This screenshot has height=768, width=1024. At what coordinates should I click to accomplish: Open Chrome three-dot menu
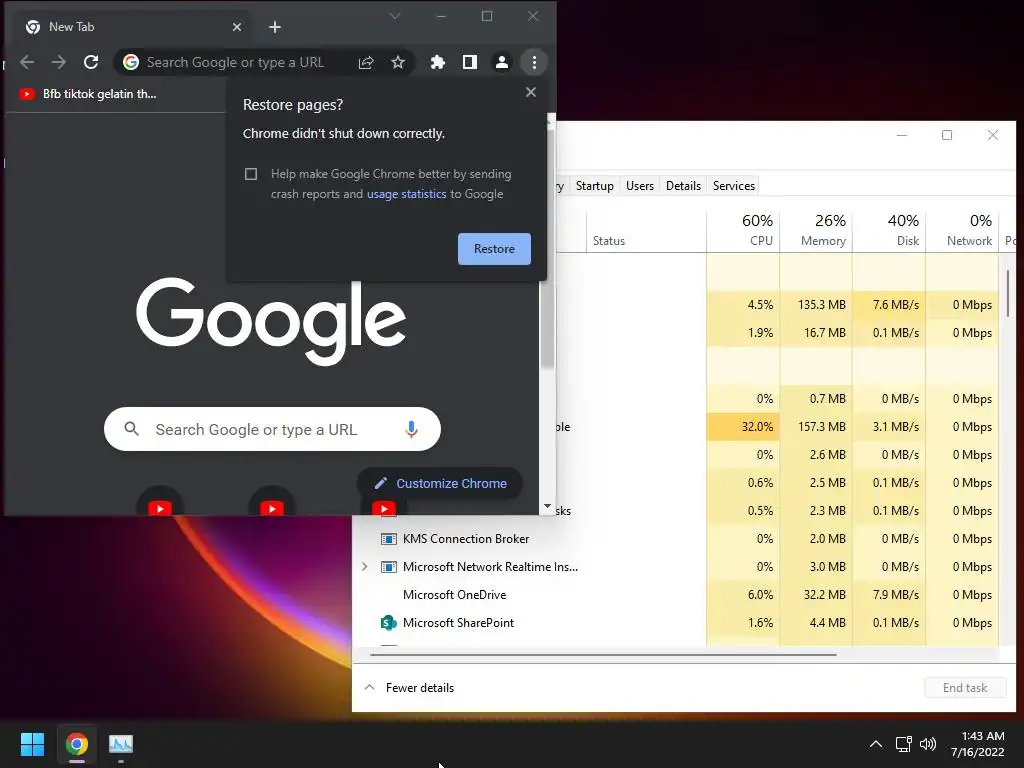(534, 62)
